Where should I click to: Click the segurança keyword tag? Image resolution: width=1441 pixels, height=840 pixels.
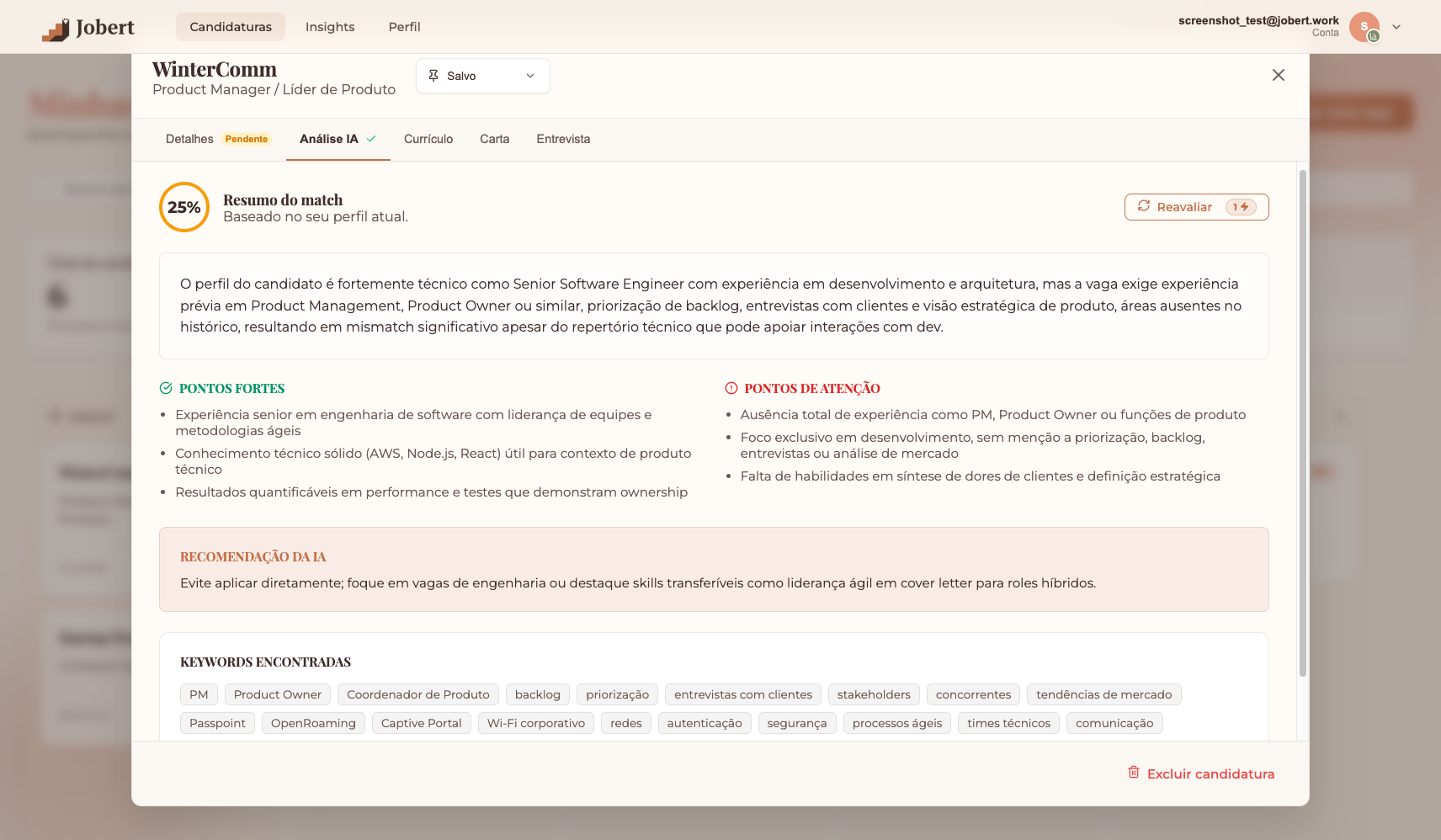click(797, 723)
